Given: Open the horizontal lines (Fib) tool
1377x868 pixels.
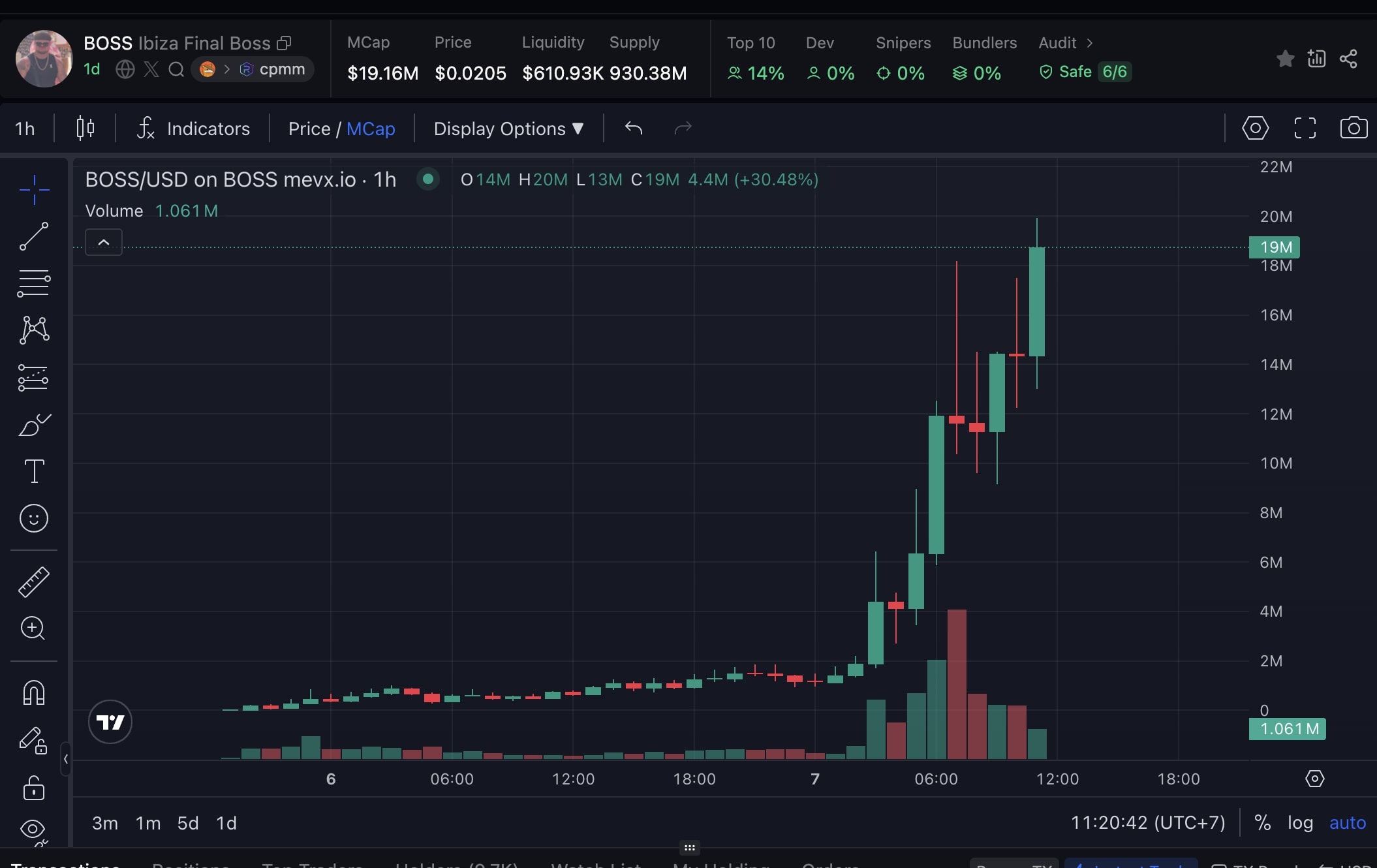Looking at the screenshot, I should point(34,284).
